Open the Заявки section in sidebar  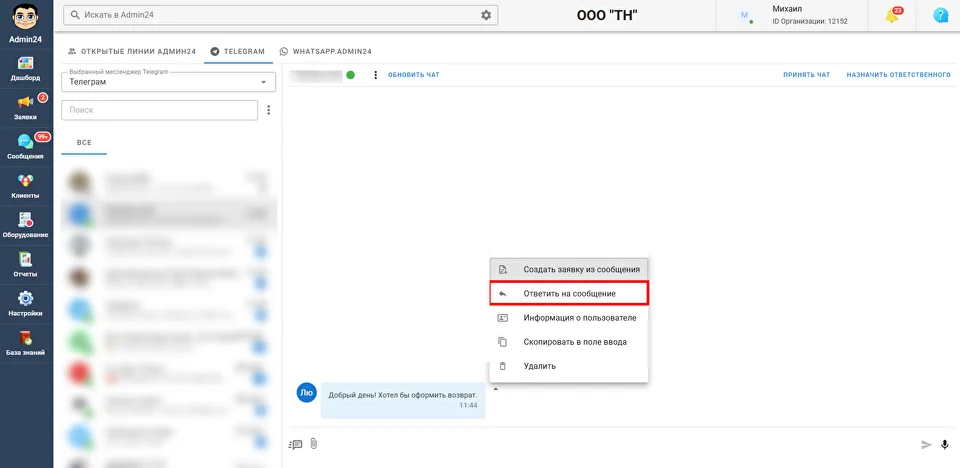click(26, 108)
